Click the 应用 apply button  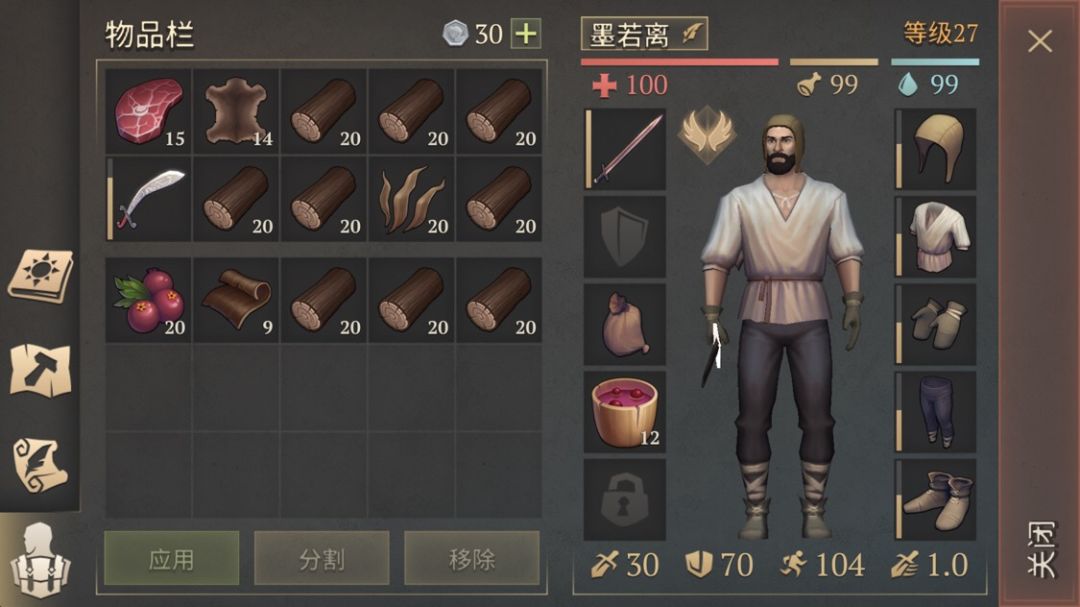[172, 559]
